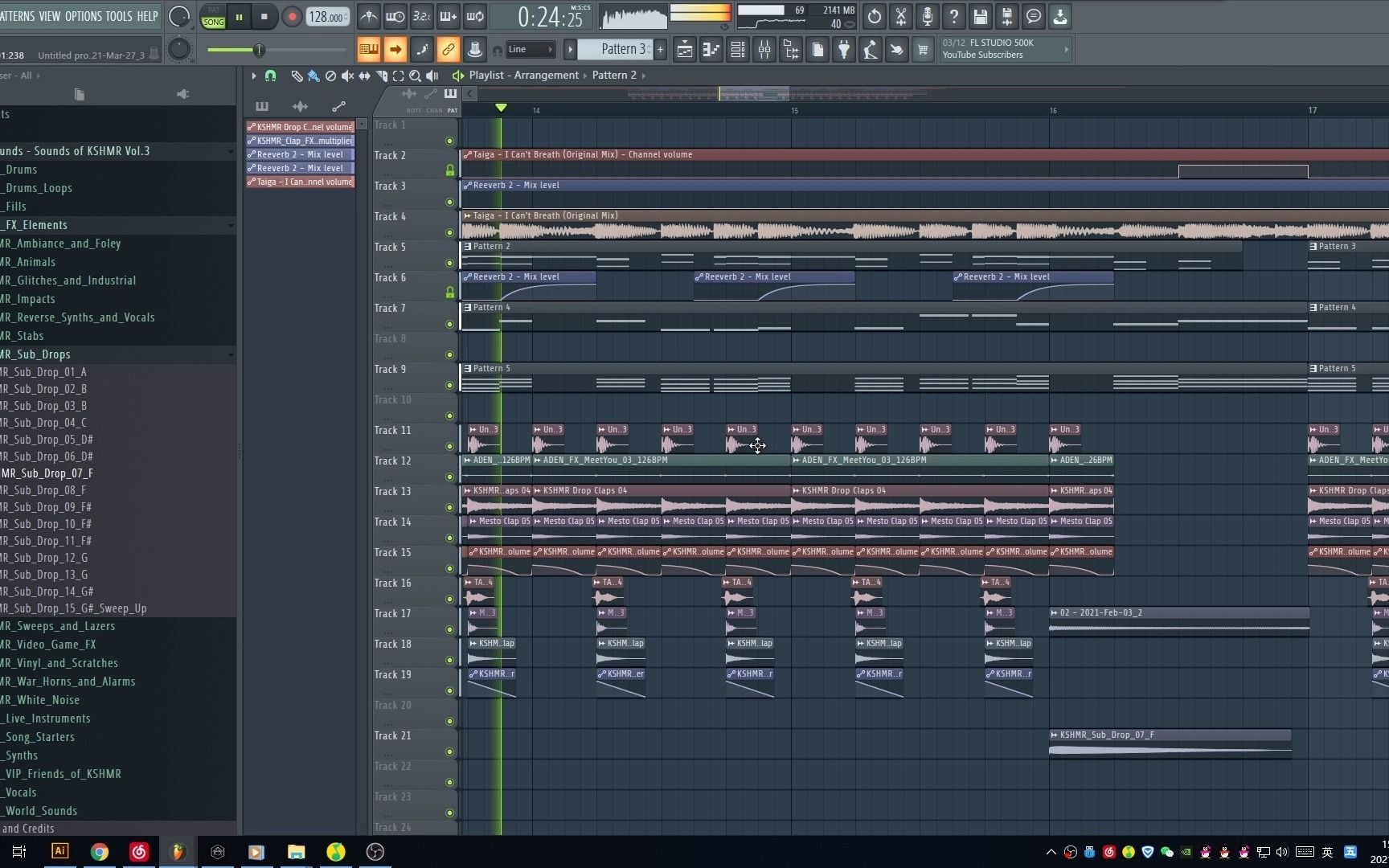Select the Draw pencil tool in Playlist

click(x=297, y=76)
